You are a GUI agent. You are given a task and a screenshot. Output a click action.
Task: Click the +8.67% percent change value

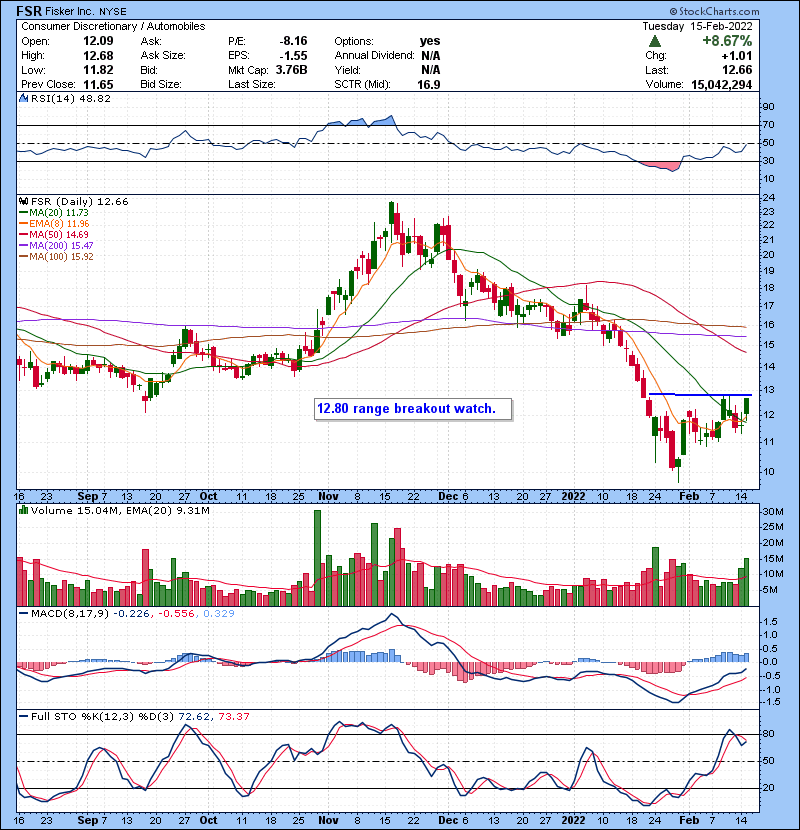pos(727,41)
